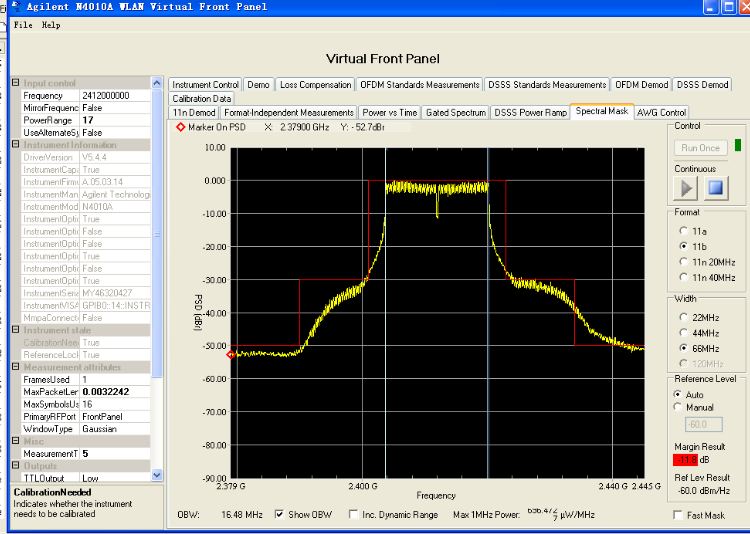This screenshot has height=534, width=750.
Task: Click the MirrorFrequency False value
Action: (x=114, y=108)
